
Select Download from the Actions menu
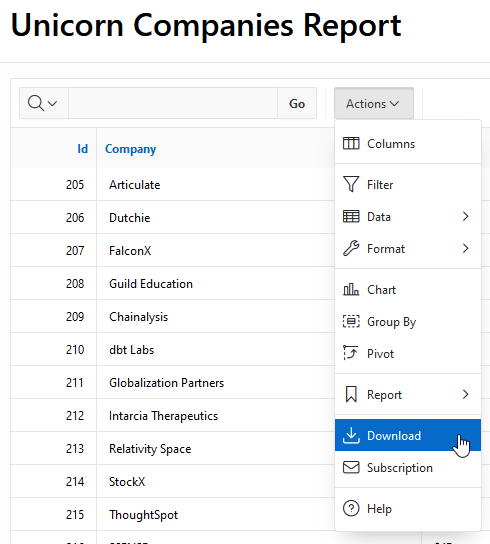click(408, 435)
